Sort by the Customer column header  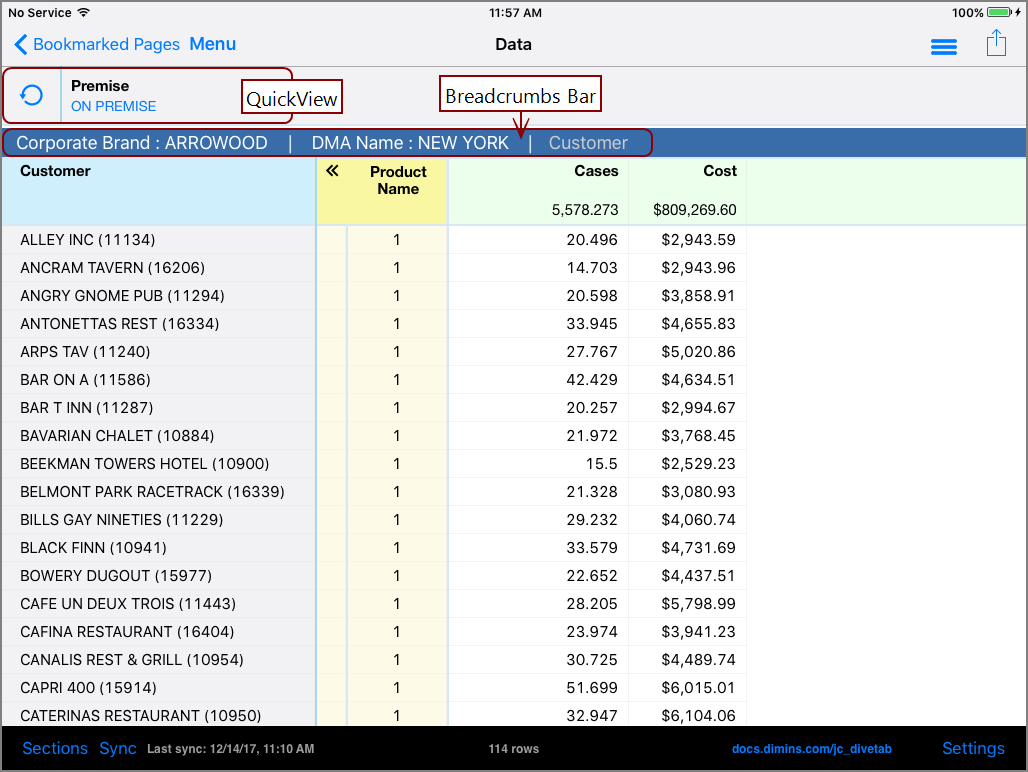56,171
